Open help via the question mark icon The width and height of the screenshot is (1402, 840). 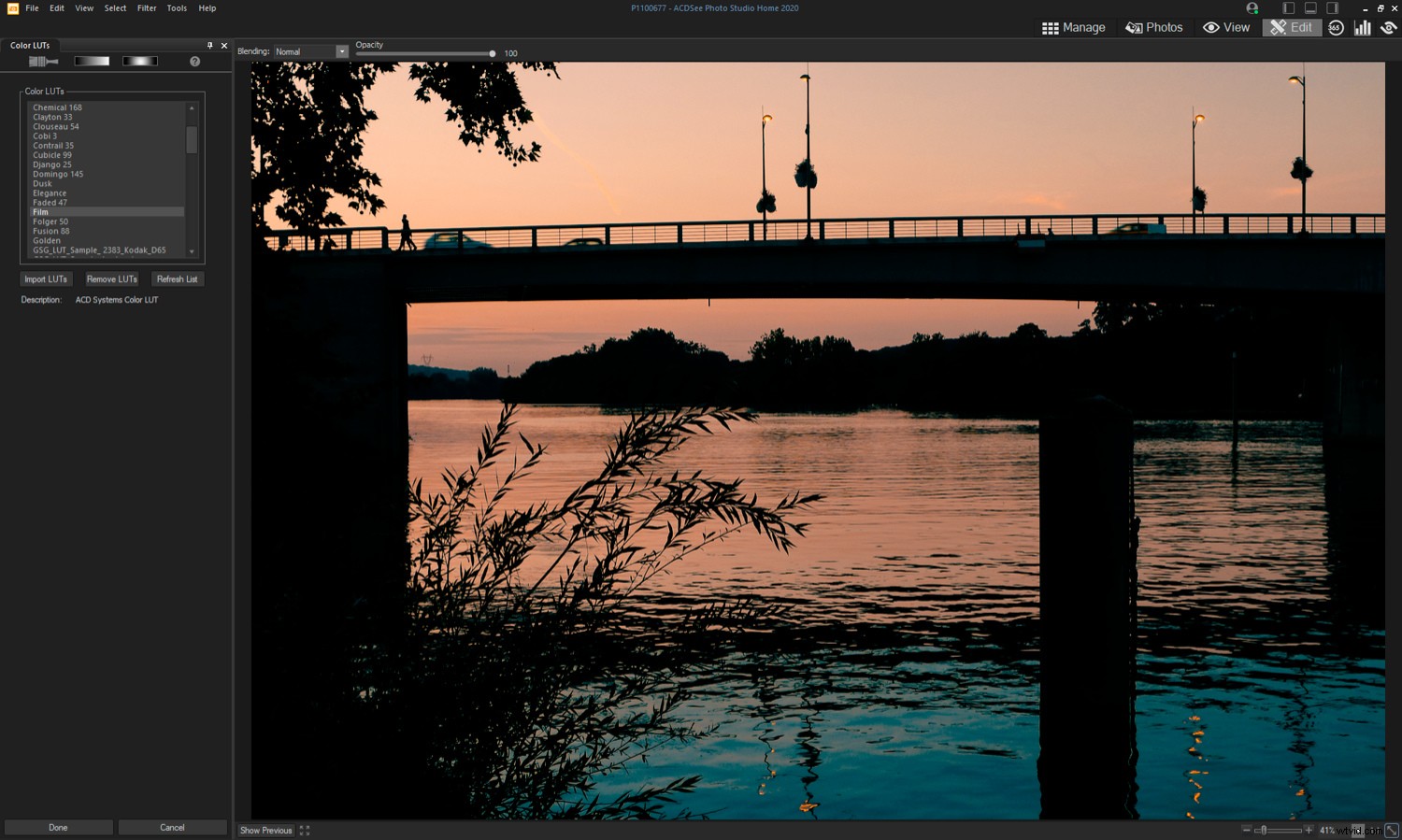194,60
